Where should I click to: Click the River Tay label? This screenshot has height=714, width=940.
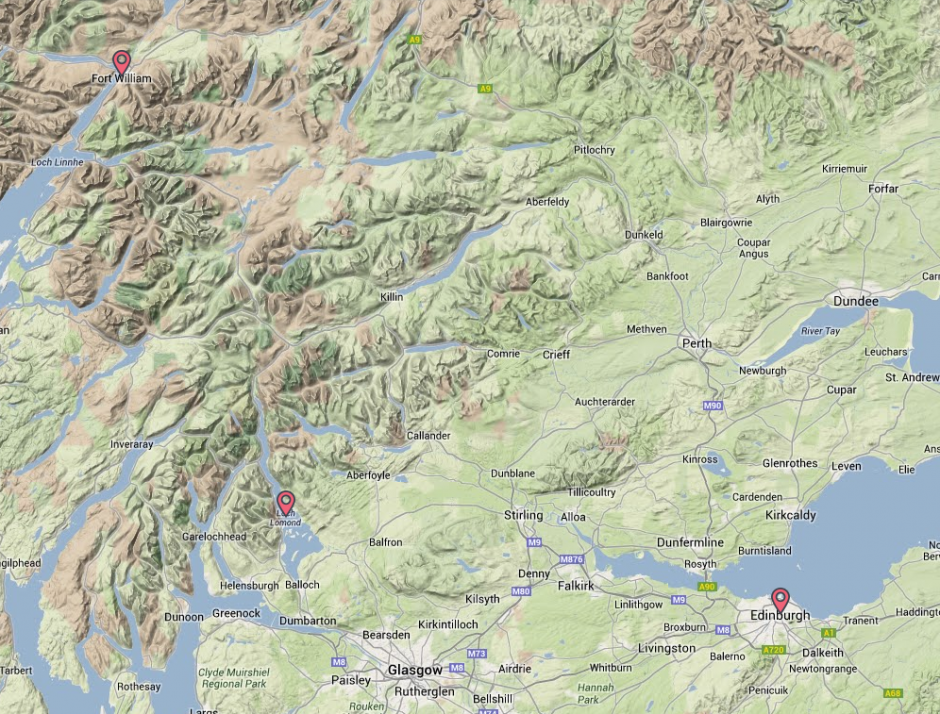tap(820, 331)
